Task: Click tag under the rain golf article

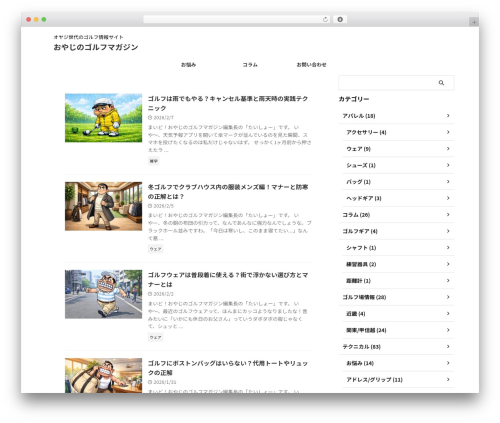Action: pyautogui.click(x=154, y=161)
